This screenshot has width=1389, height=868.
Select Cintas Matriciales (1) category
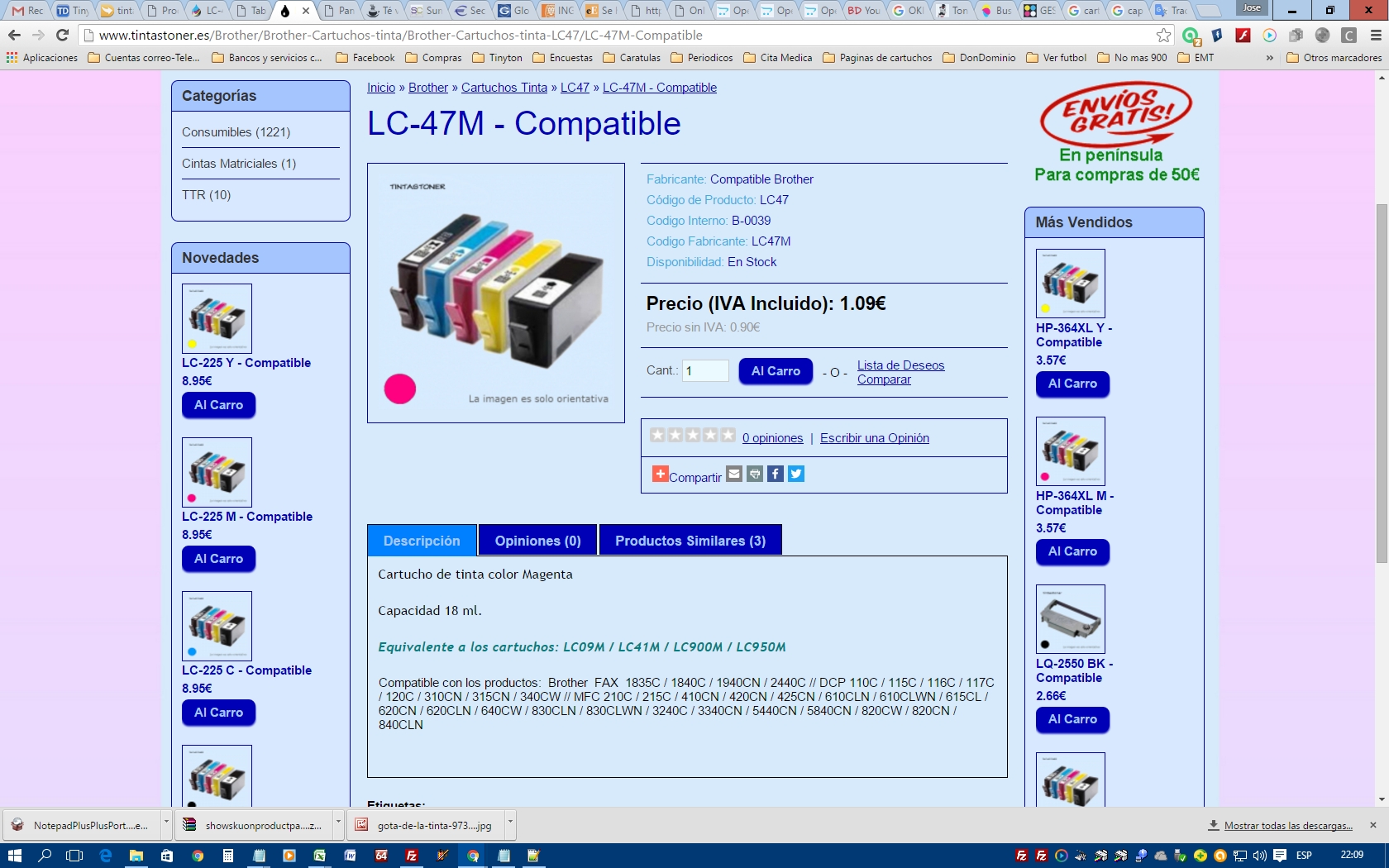tap(239, 164)
